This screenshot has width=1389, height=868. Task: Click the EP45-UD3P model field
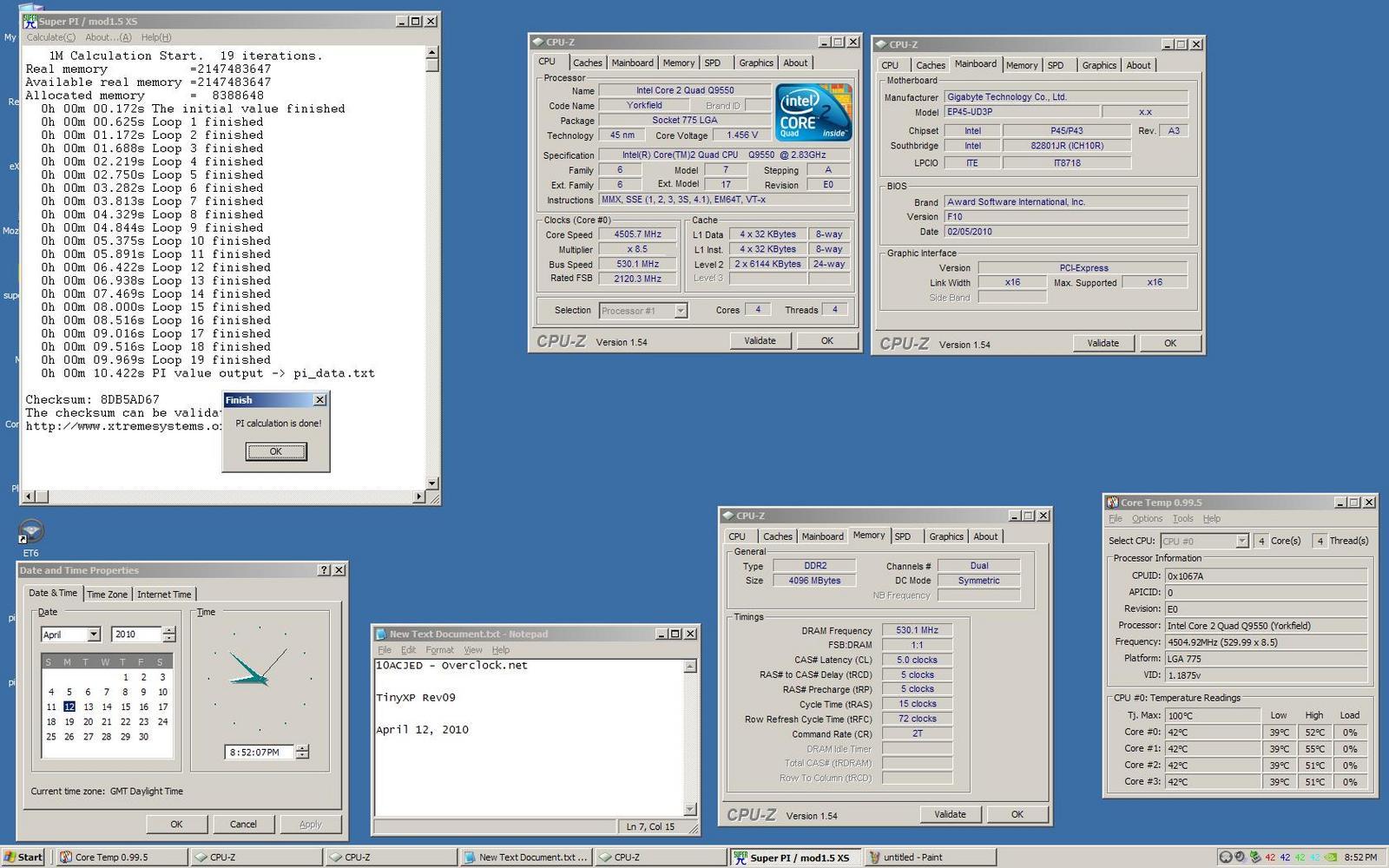coord(1021,112)
